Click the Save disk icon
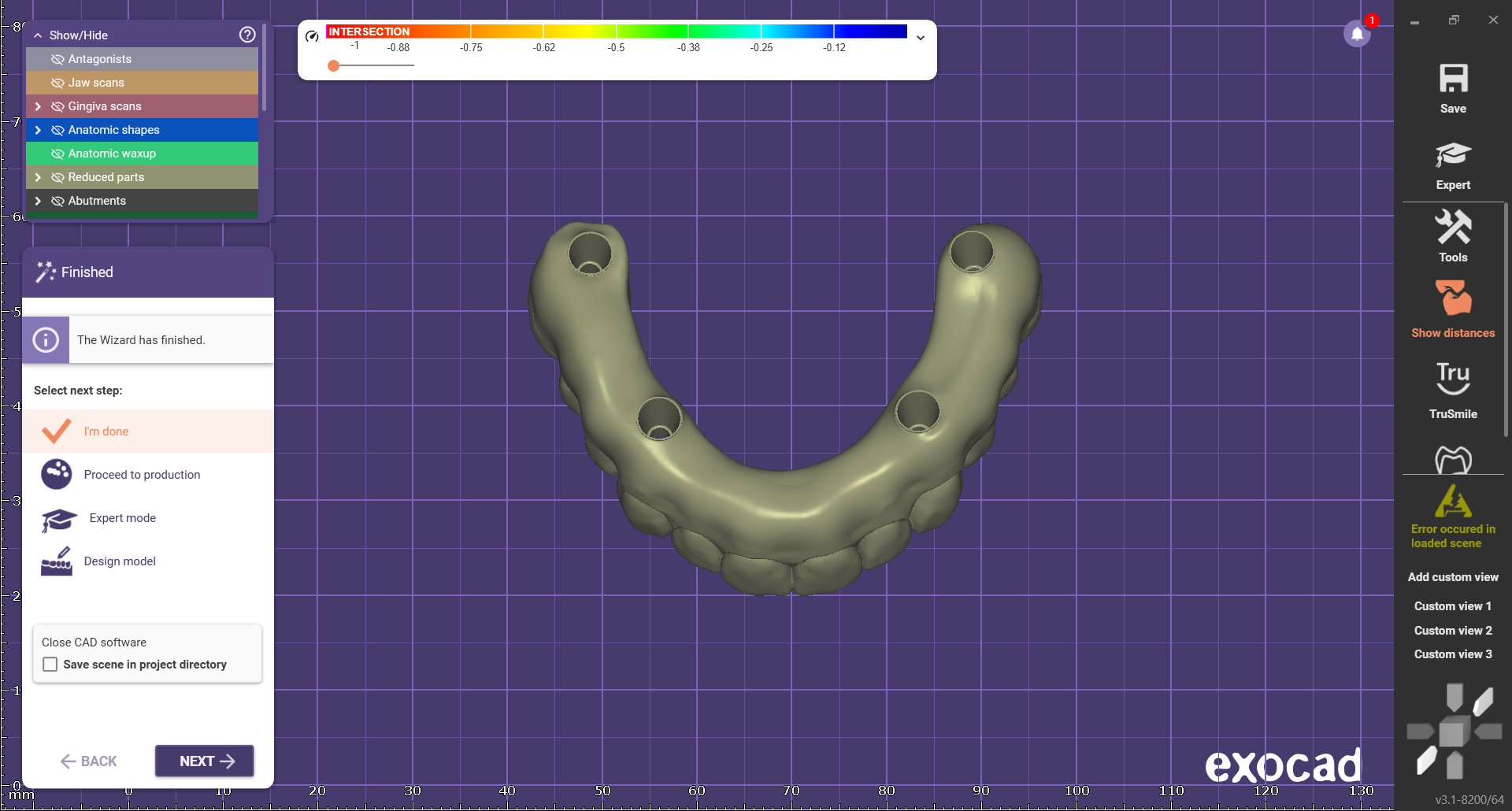Image resolution: width=1512 pixels, height=811 pixels. pos(1453,78)
